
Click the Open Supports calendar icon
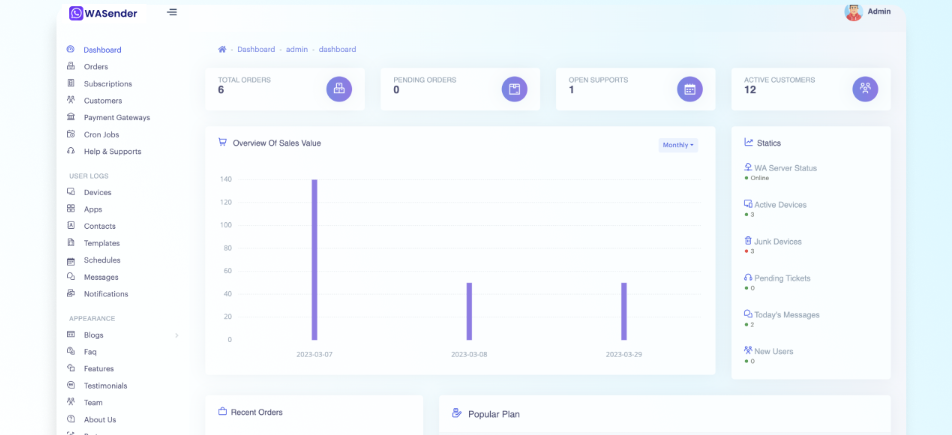coord(689,89)
